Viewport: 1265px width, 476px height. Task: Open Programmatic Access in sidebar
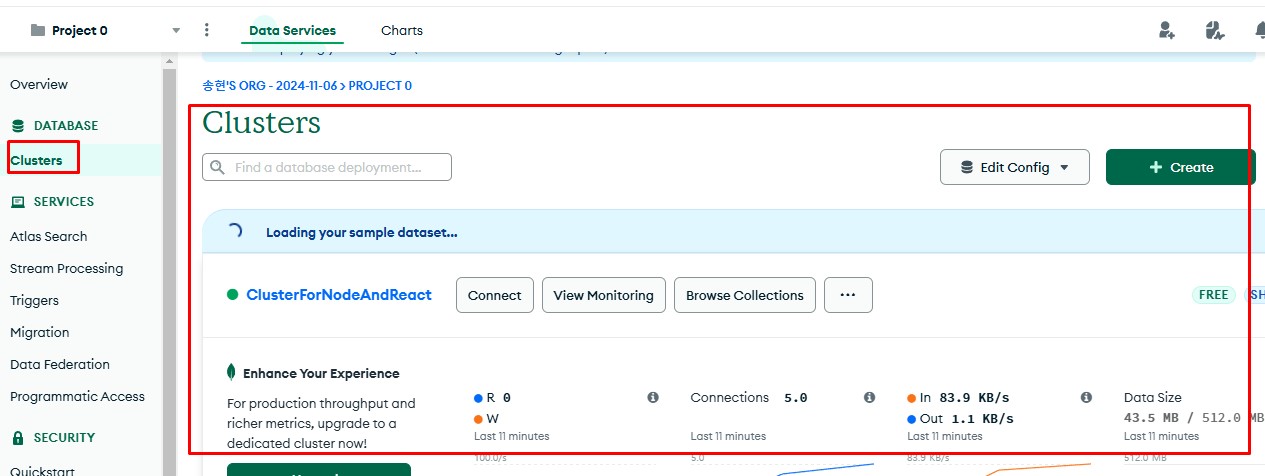(77, 396)
